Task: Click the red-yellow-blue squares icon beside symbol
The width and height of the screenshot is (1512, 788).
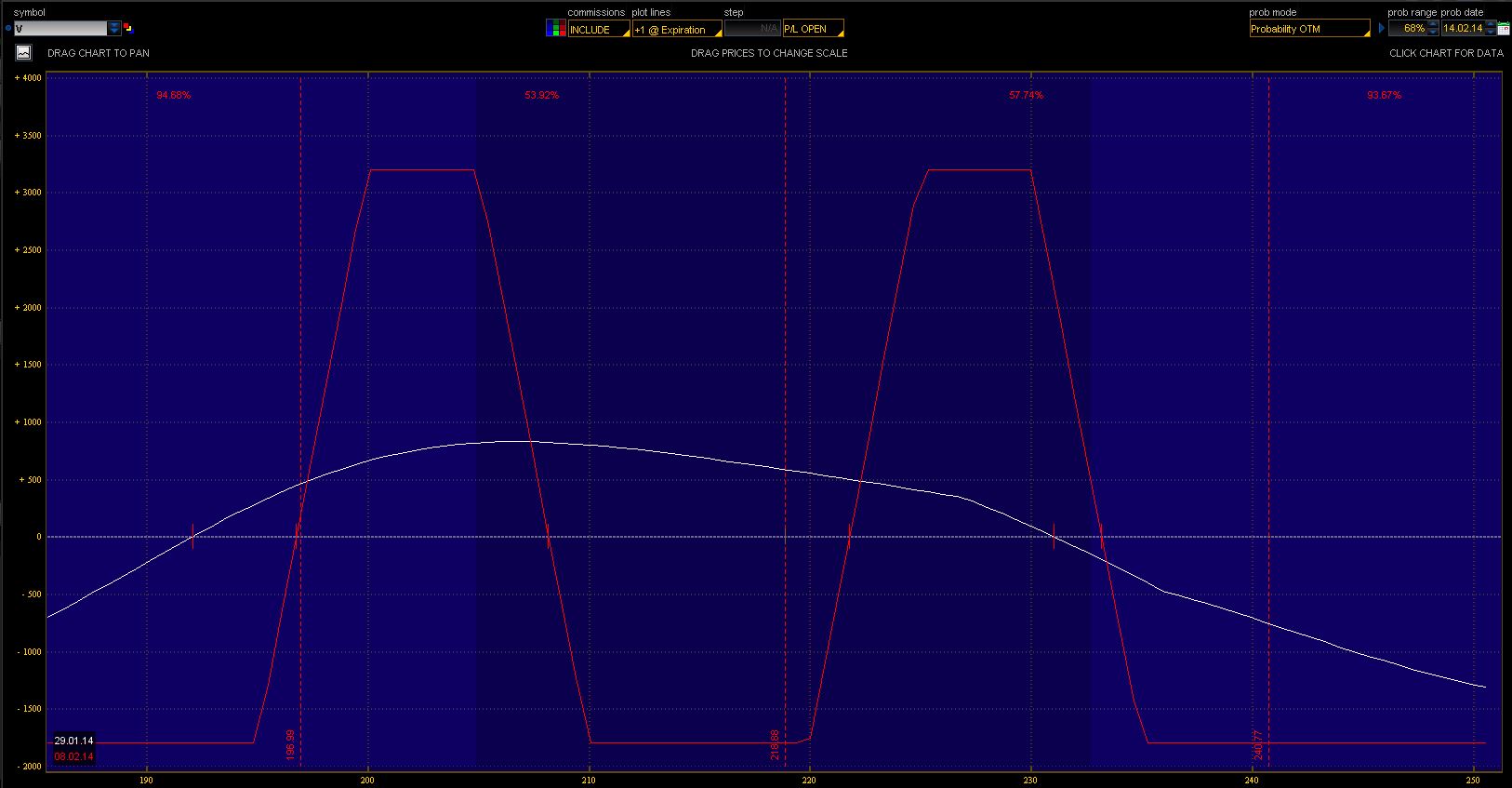Action: coord(128,28)
